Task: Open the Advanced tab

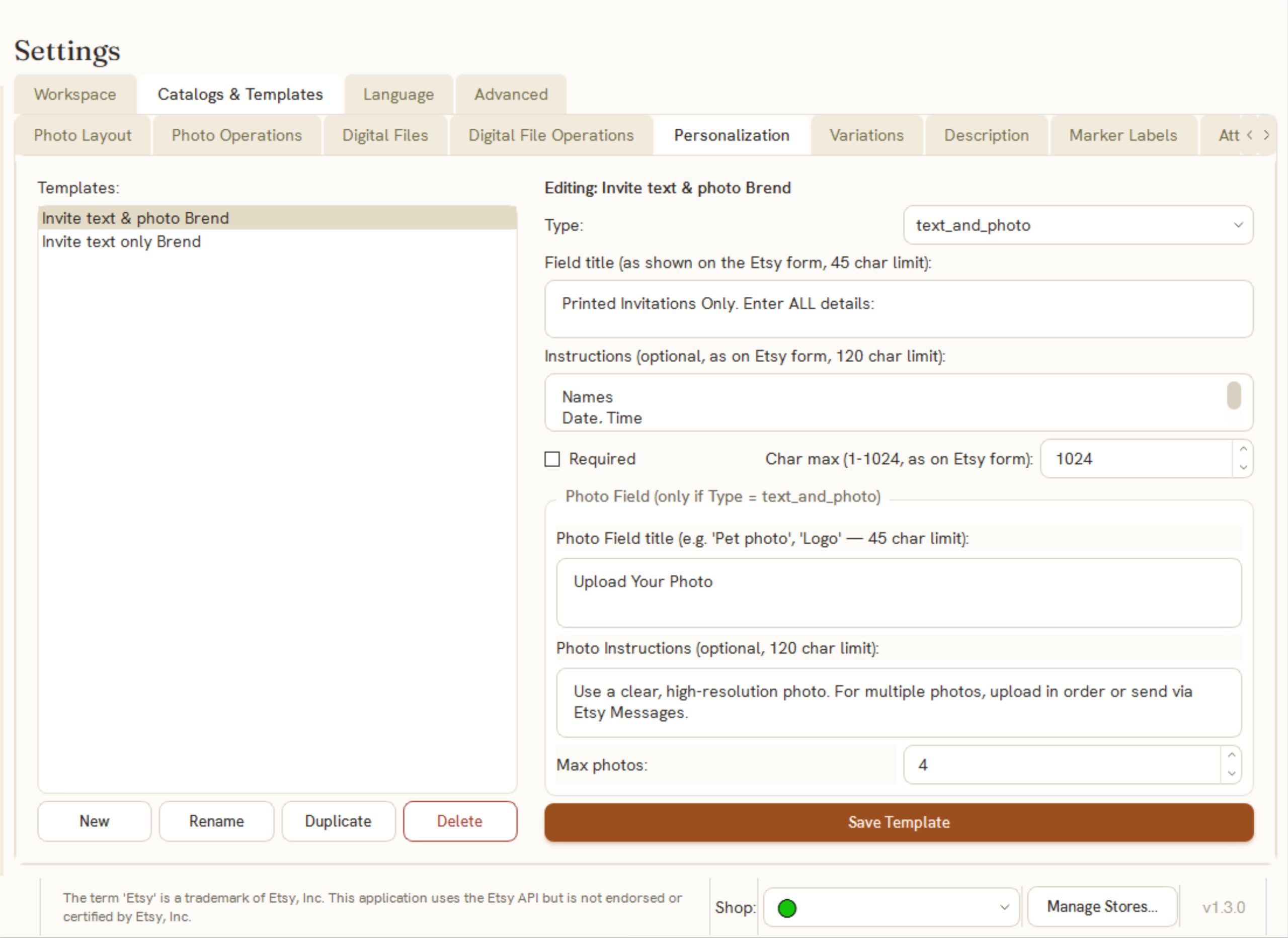Action: point(511,94)
